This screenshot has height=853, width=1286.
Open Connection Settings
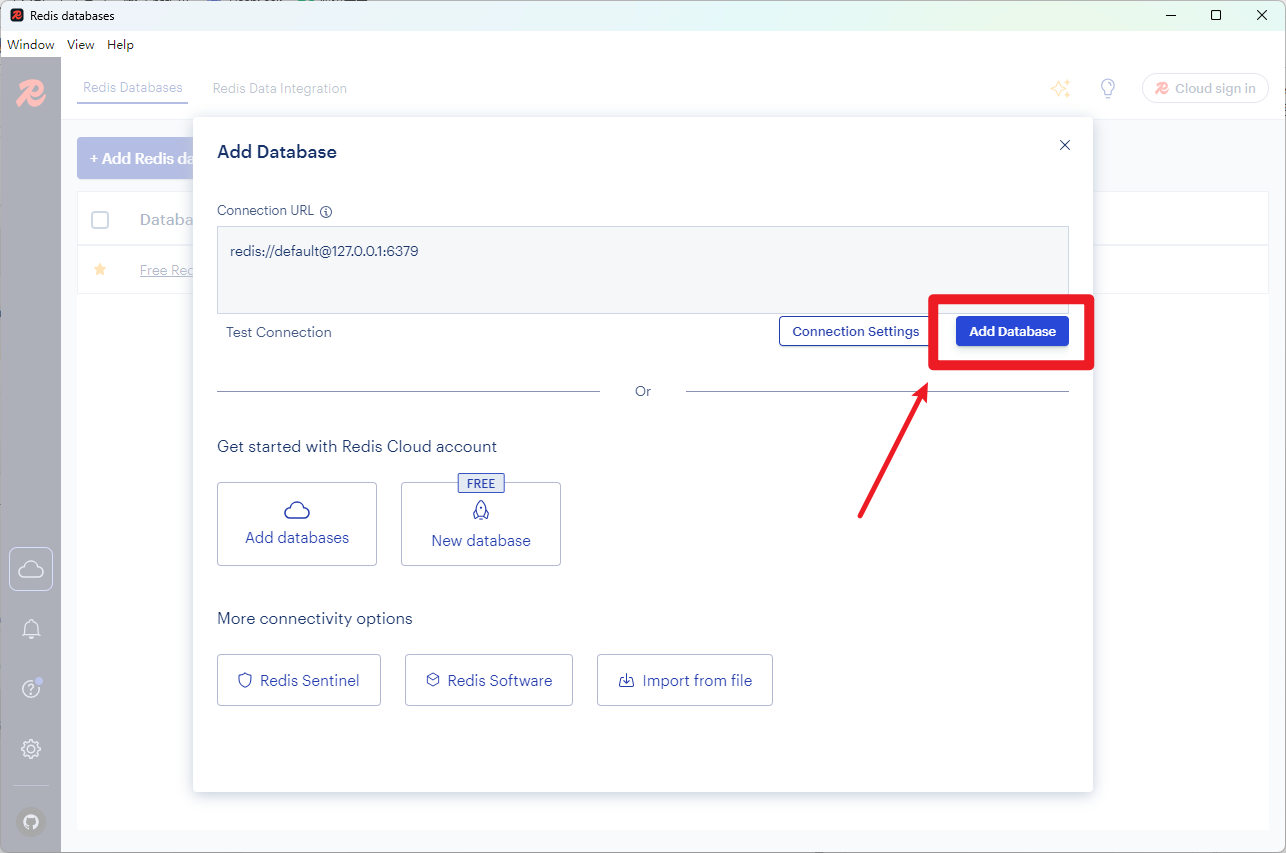[855, 331]
